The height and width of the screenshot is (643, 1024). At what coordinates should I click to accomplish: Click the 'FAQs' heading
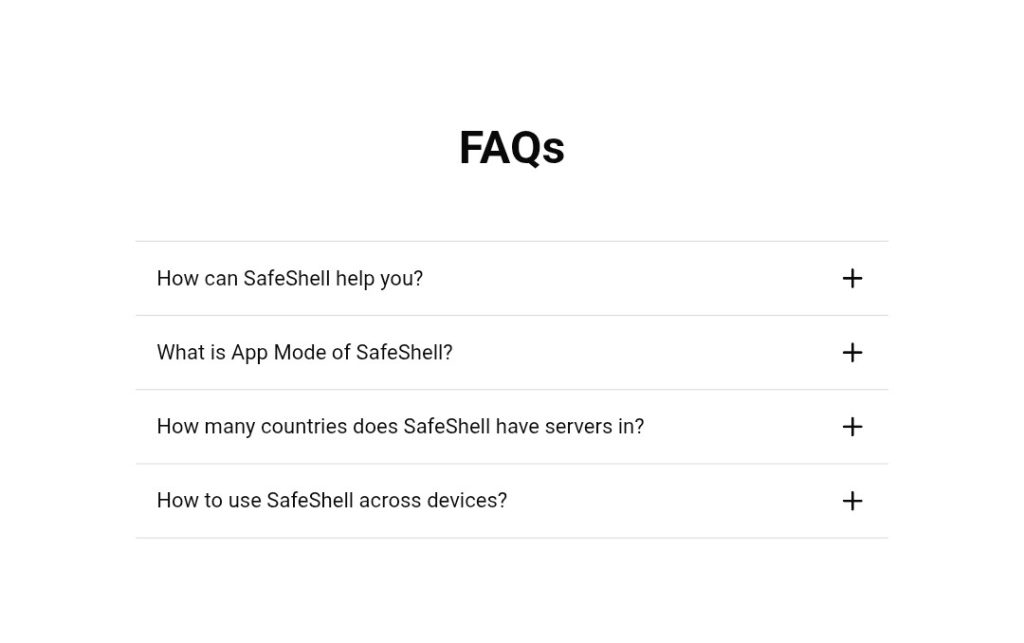pyautogui.click(x=511, y=148)
